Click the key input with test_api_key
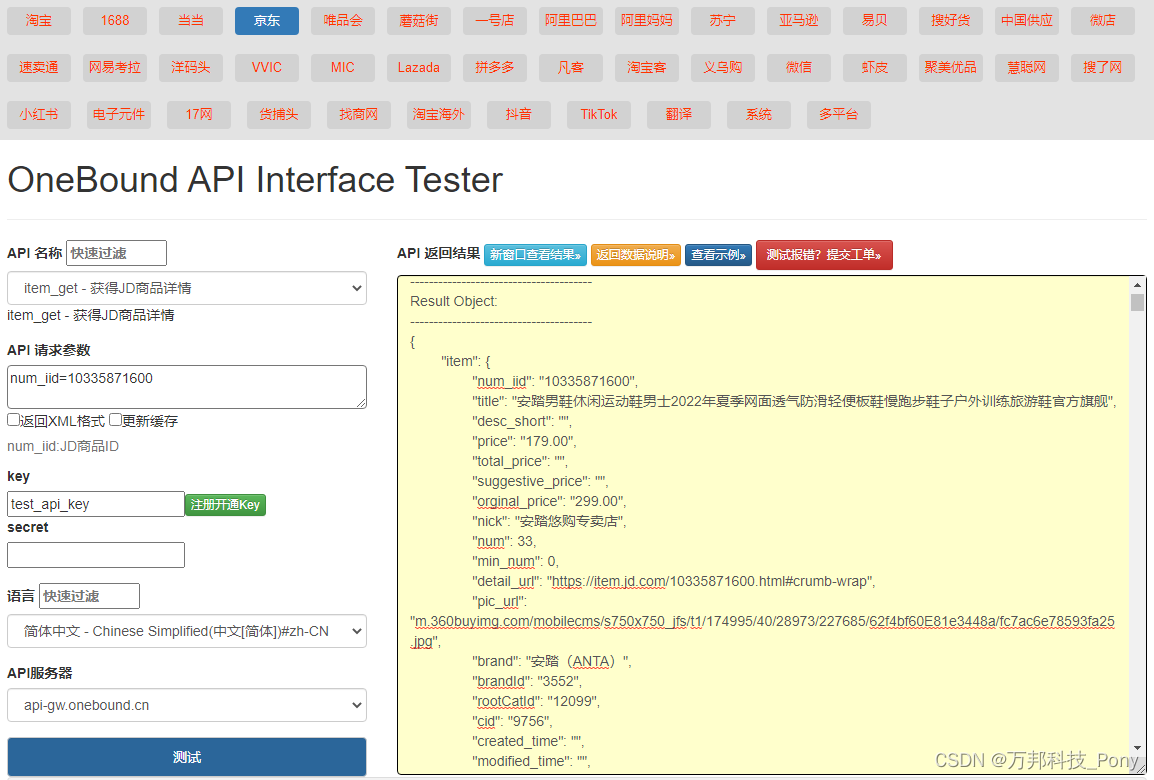1154x780 pixels. click(96, 504)
